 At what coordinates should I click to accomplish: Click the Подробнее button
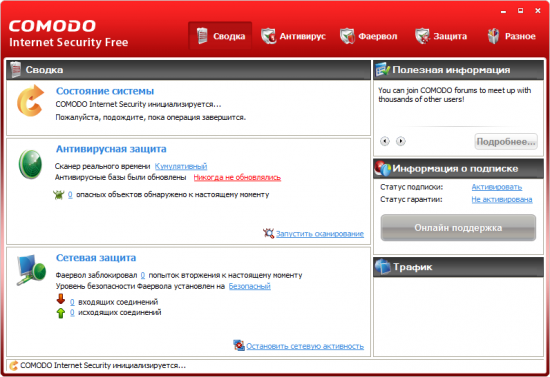(x=506, y=142)
